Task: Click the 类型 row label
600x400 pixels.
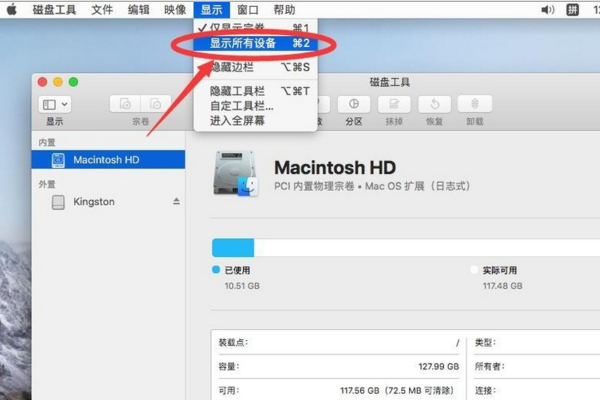Action: 485,342
